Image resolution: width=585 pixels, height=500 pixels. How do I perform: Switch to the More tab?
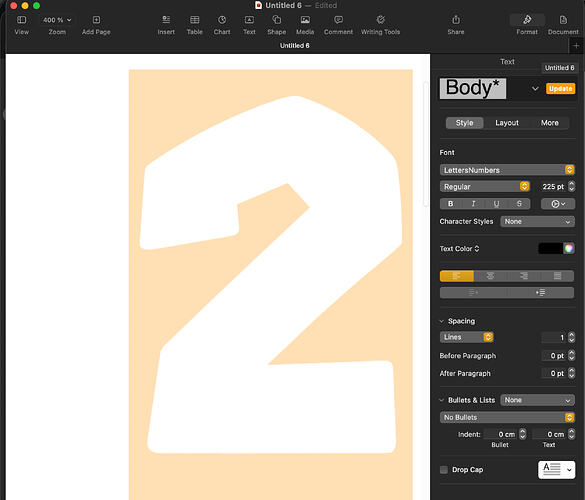(550, 123)
